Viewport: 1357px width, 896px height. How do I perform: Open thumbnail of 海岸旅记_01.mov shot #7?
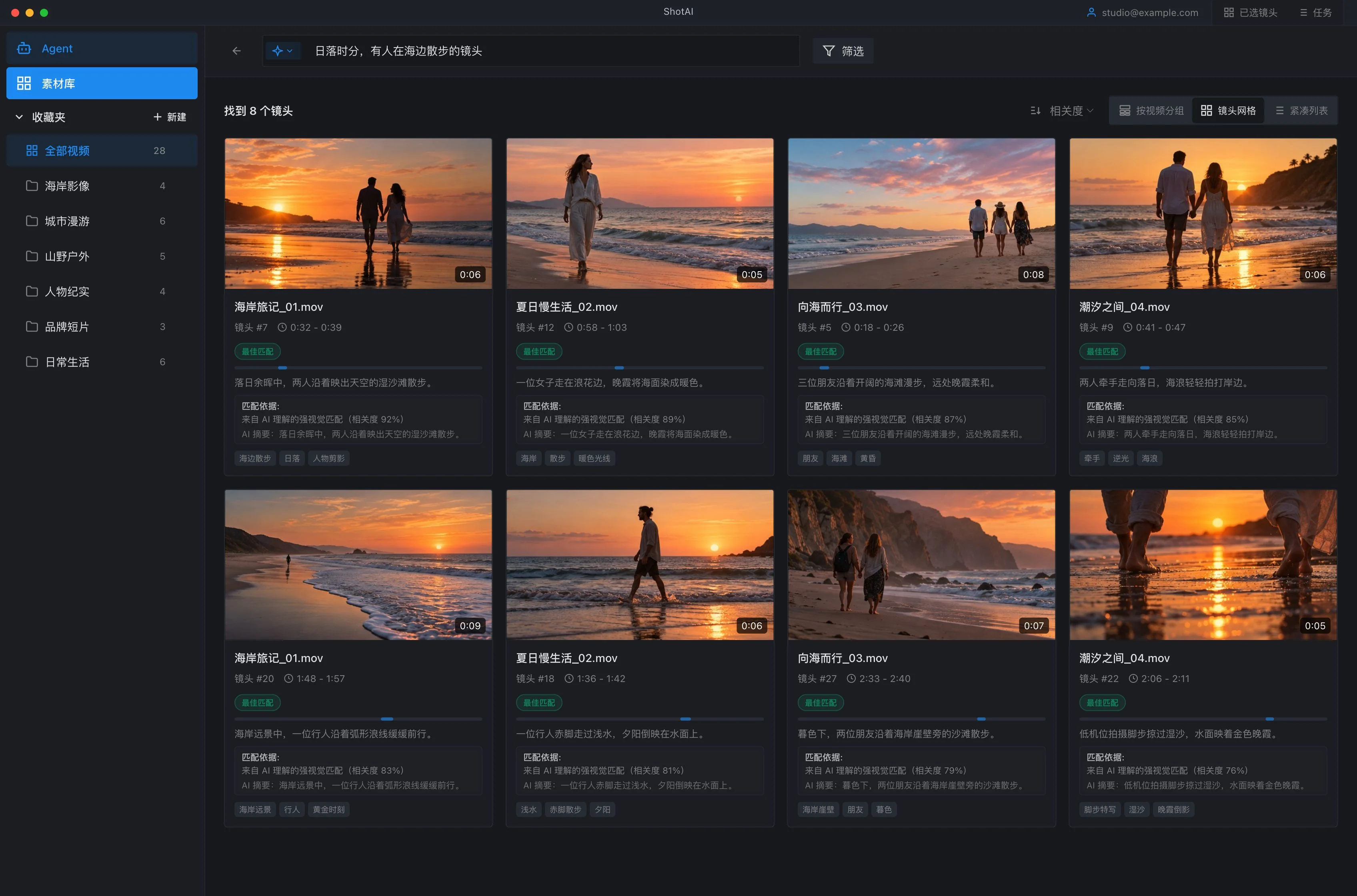coord(358,213)
